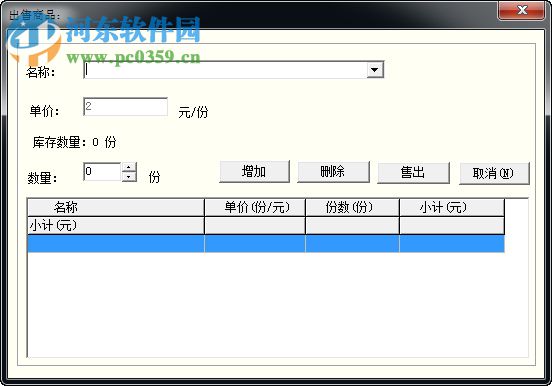Click the 售出 button

point(413,173)
